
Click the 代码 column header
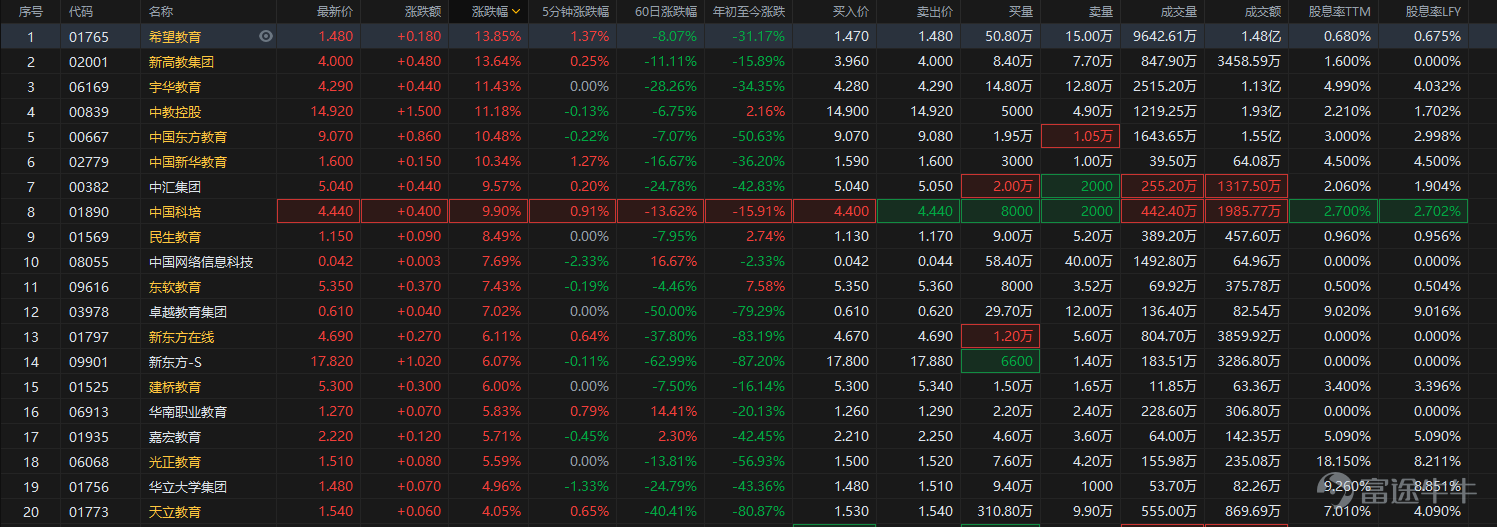(x=81, y=12)
